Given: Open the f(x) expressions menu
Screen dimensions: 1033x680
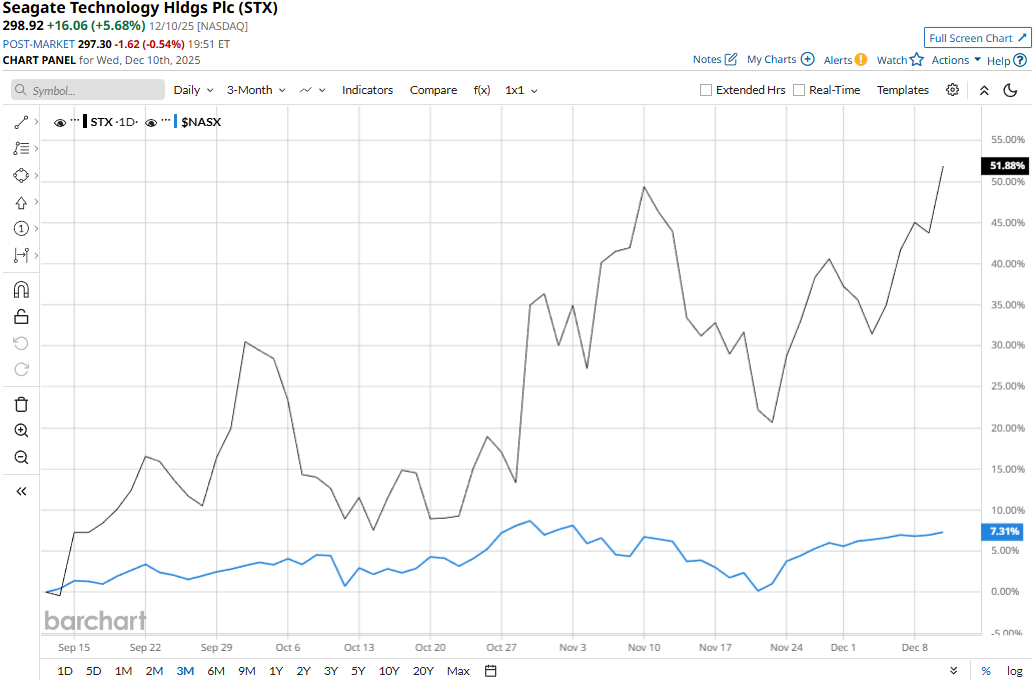Looking at the screenshot, I should pyautogui.click(x=482, y=90).
